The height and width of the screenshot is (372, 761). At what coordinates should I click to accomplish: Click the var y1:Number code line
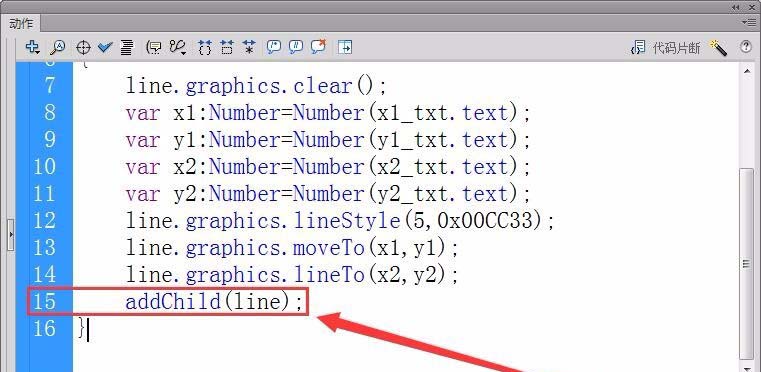point(328,140)
